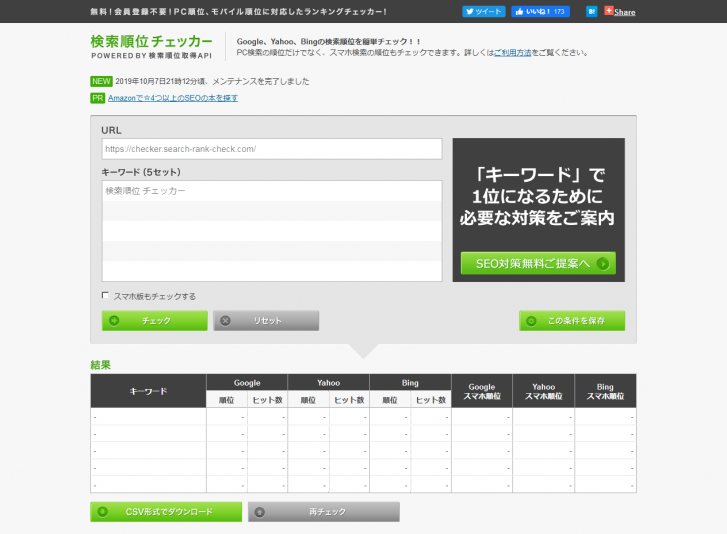Open the Amazon SEO books PR link
The width and height of the screenshot is (727, 534).
[x=173, y=98]
